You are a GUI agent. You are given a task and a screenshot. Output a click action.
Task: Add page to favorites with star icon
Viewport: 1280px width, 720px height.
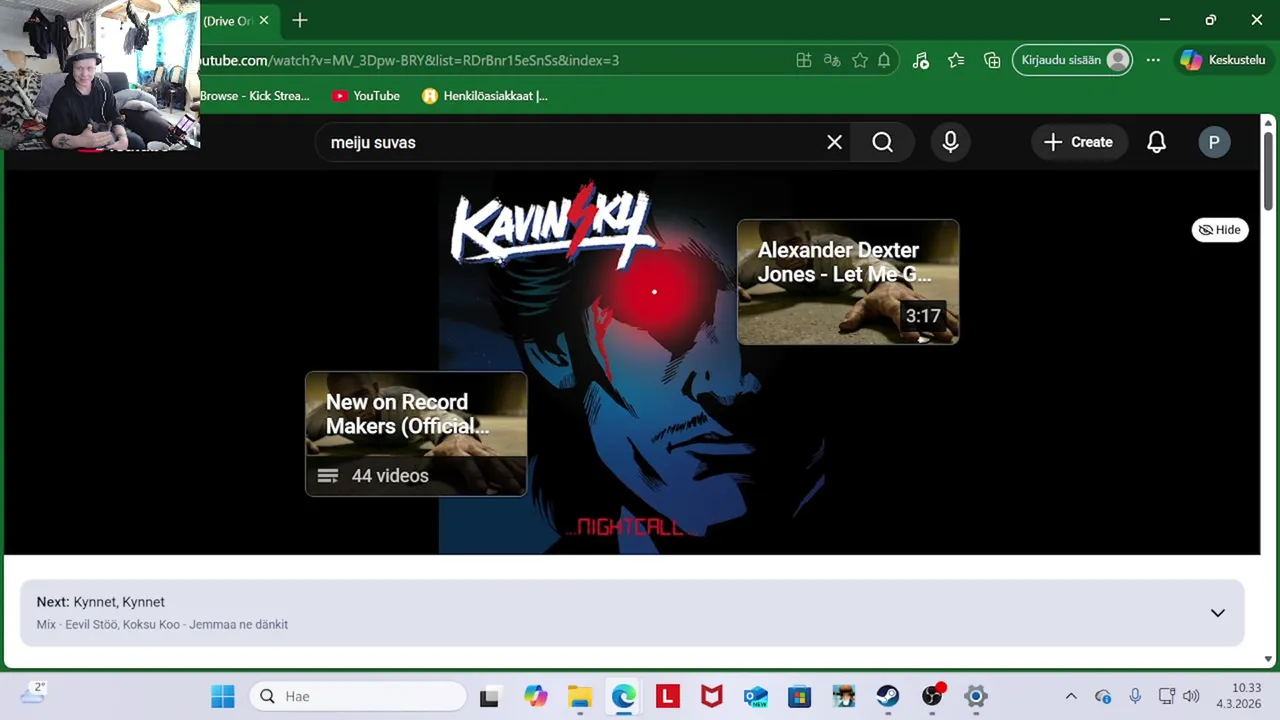click(x=860, y=60)
